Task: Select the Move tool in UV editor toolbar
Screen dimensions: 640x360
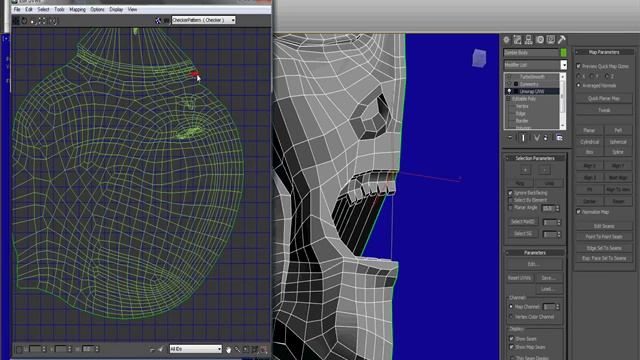Action: click(x=16, y=20)
